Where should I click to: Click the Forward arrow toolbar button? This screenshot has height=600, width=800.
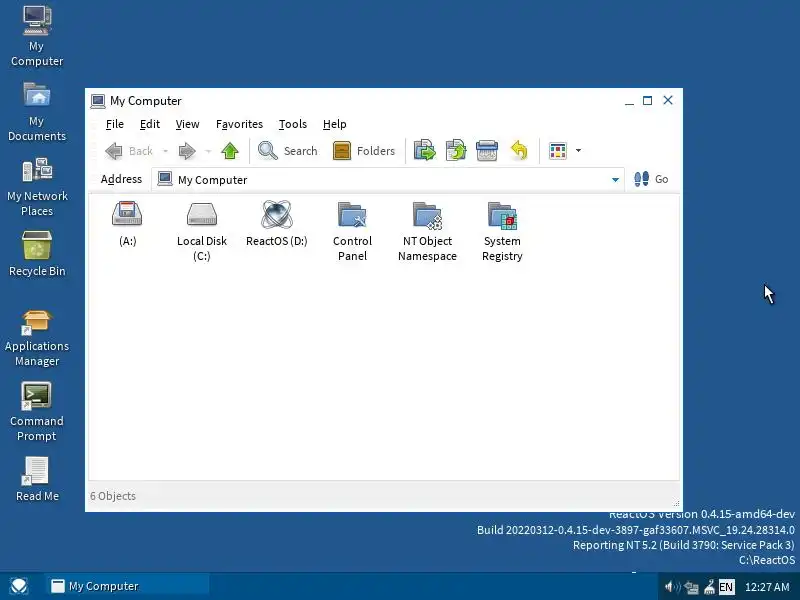(187, 151)
